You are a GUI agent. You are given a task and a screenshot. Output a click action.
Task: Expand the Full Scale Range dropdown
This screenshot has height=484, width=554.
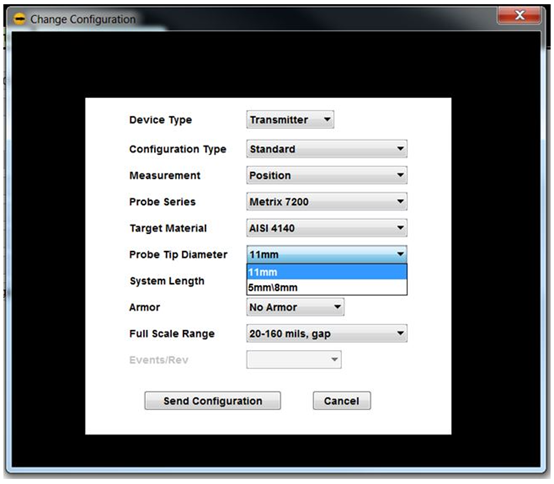point(327,334)
